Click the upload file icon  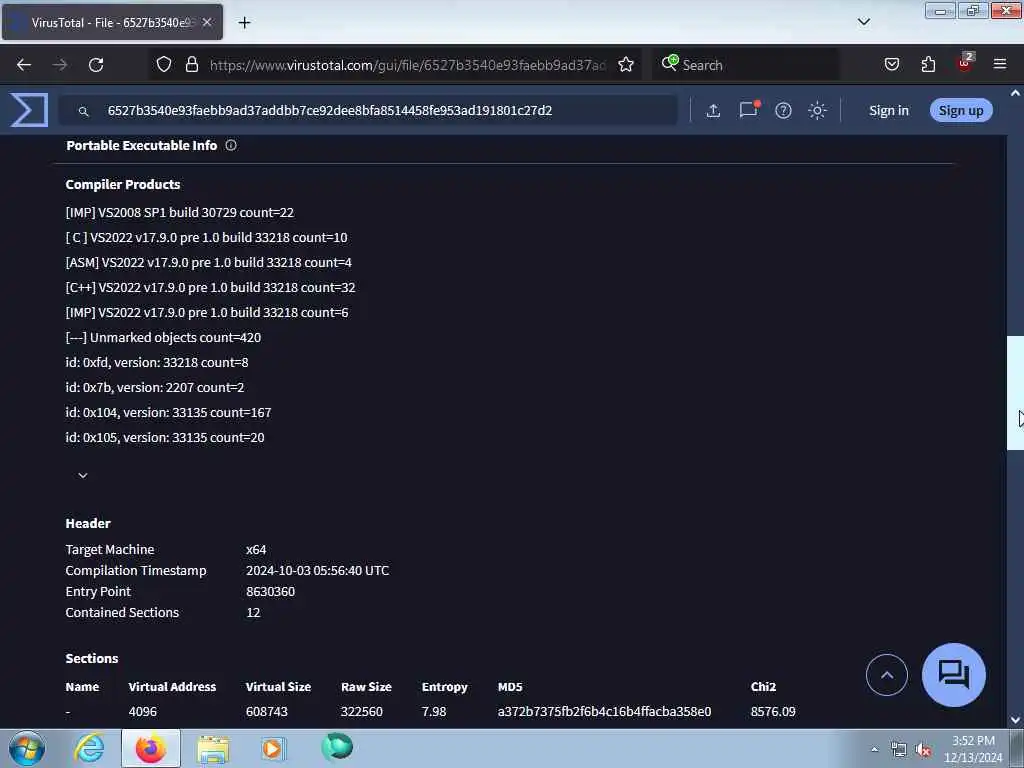tap(713, 111)
